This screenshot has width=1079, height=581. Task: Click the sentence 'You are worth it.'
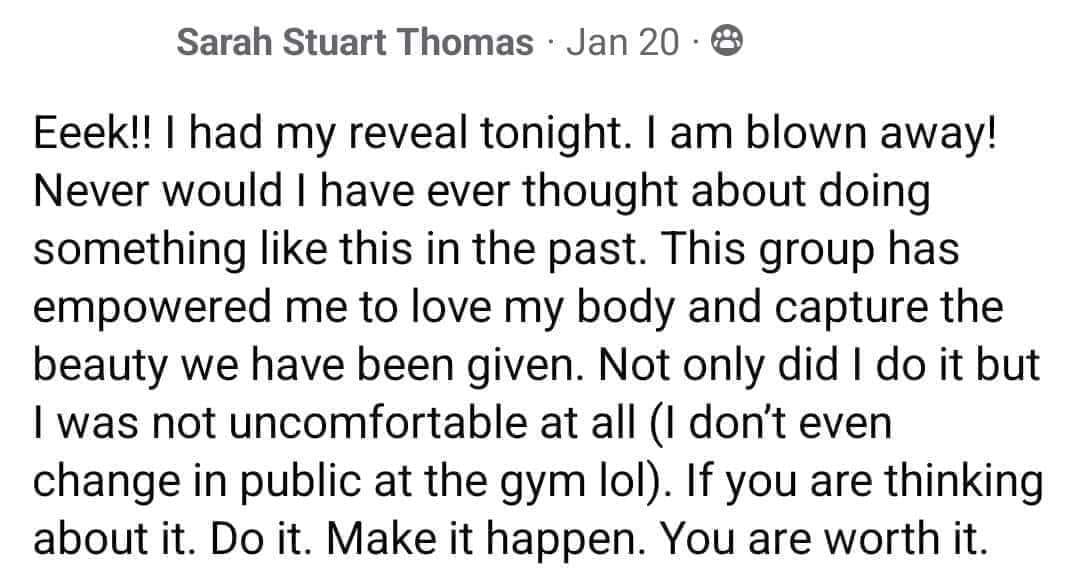coord(824,539)
